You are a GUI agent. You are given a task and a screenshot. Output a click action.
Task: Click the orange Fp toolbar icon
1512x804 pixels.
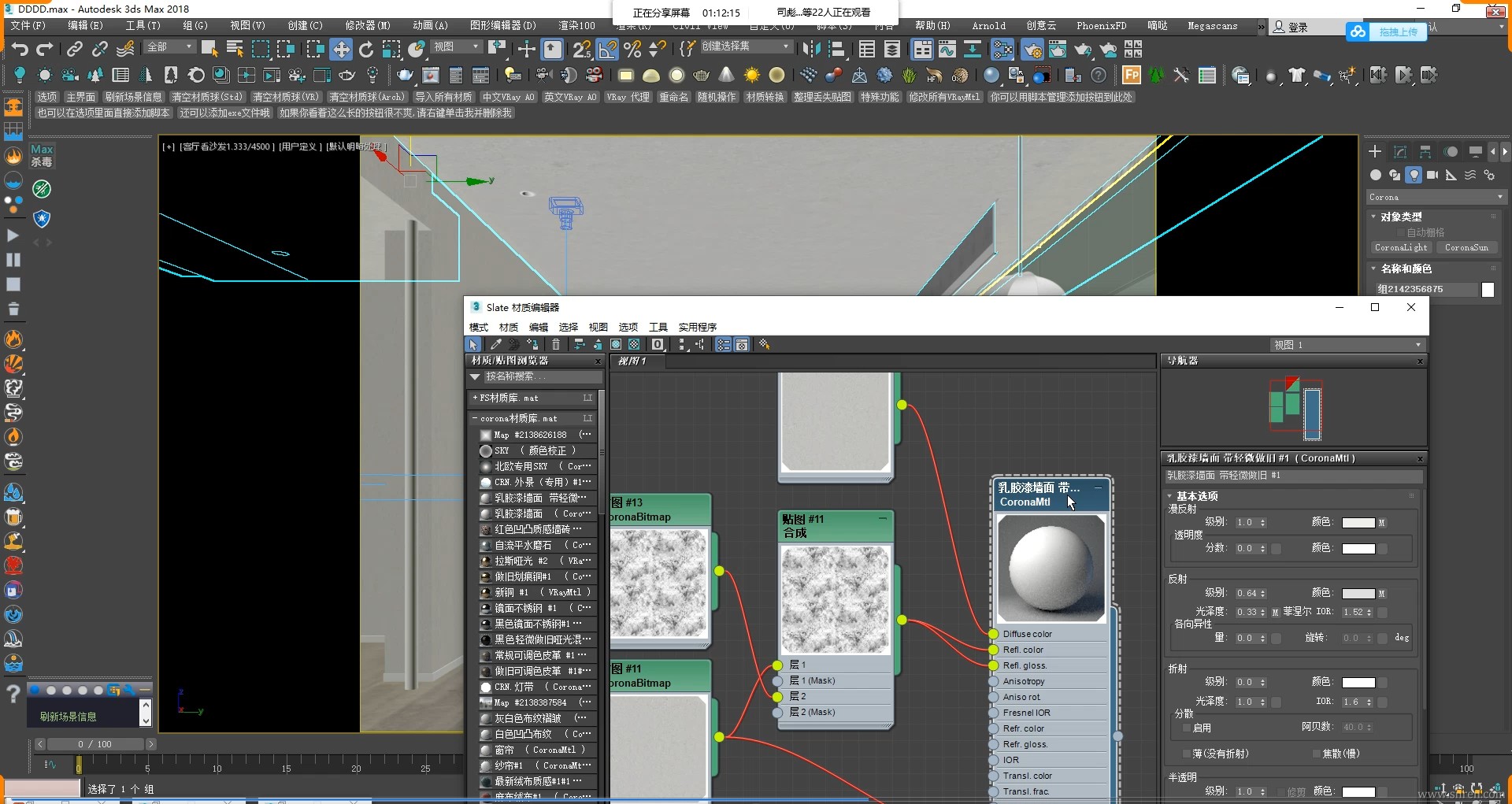(1132, 75)
